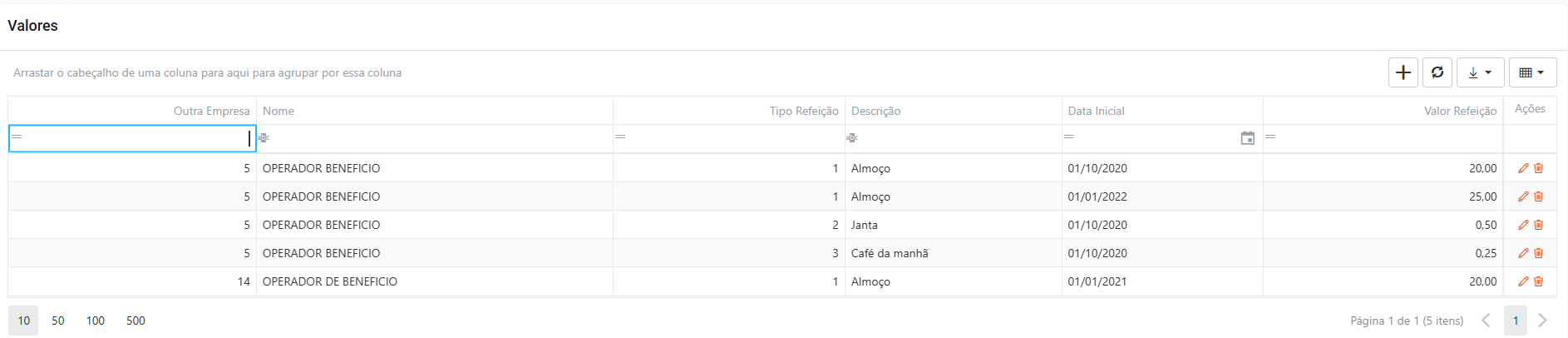Refresh the Valores grid data
The height and width of the screenshot is (338, 1568).
click(1437, 72)
